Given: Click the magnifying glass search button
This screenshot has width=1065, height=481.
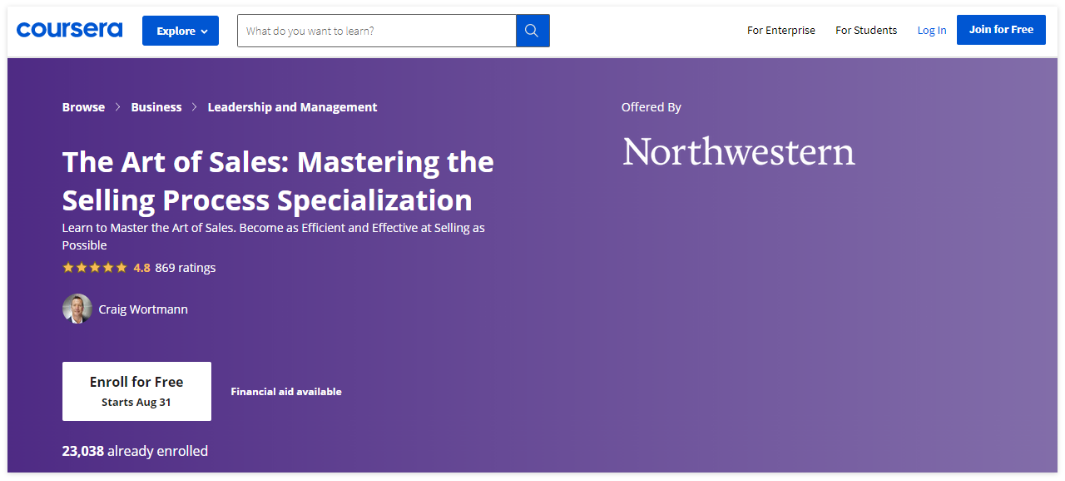Looking at the screenshot, I should pos(533,31).
